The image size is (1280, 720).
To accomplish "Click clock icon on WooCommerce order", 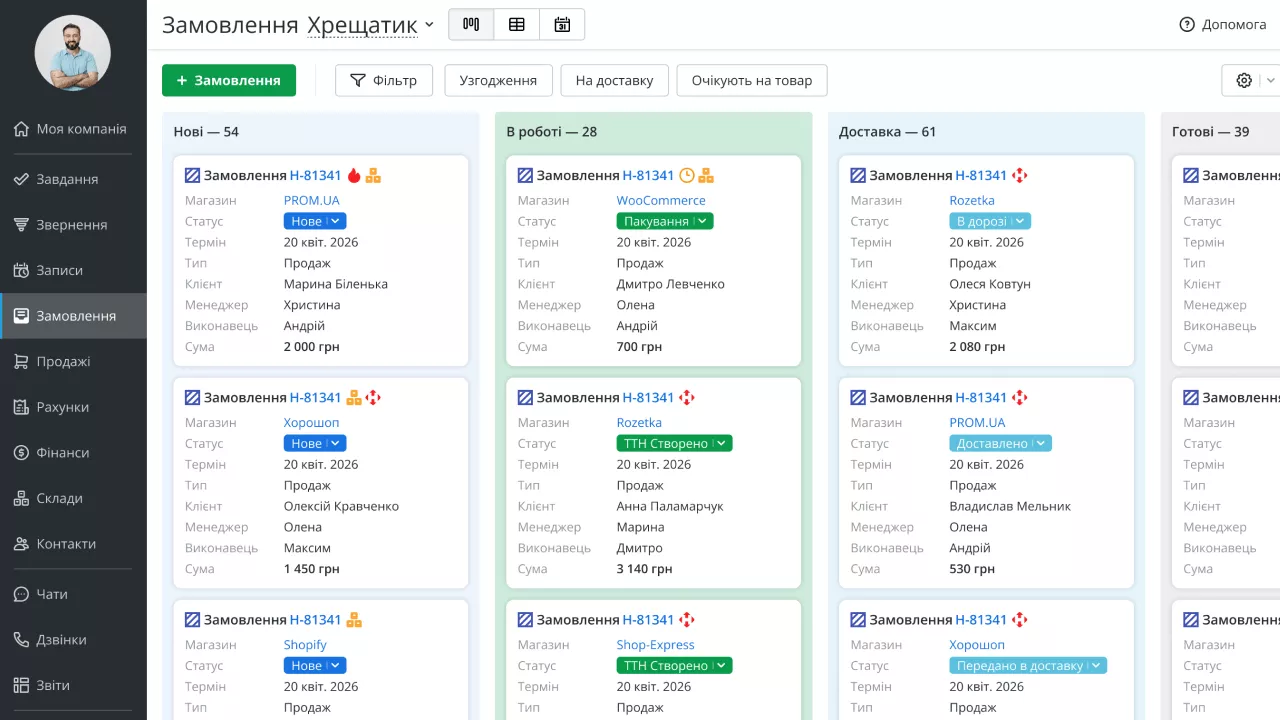I will click(687, 176).
